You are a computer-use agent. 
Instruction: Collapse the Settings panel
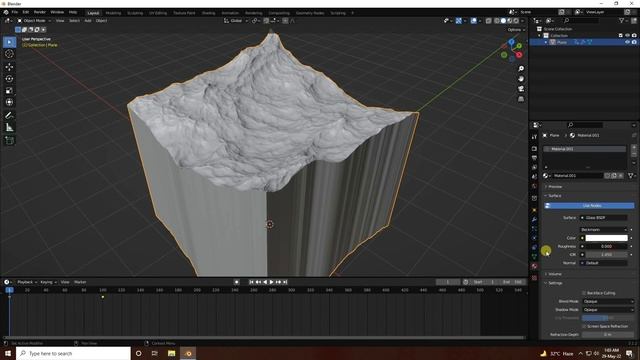pyautogui.click(x=554, y=283)
